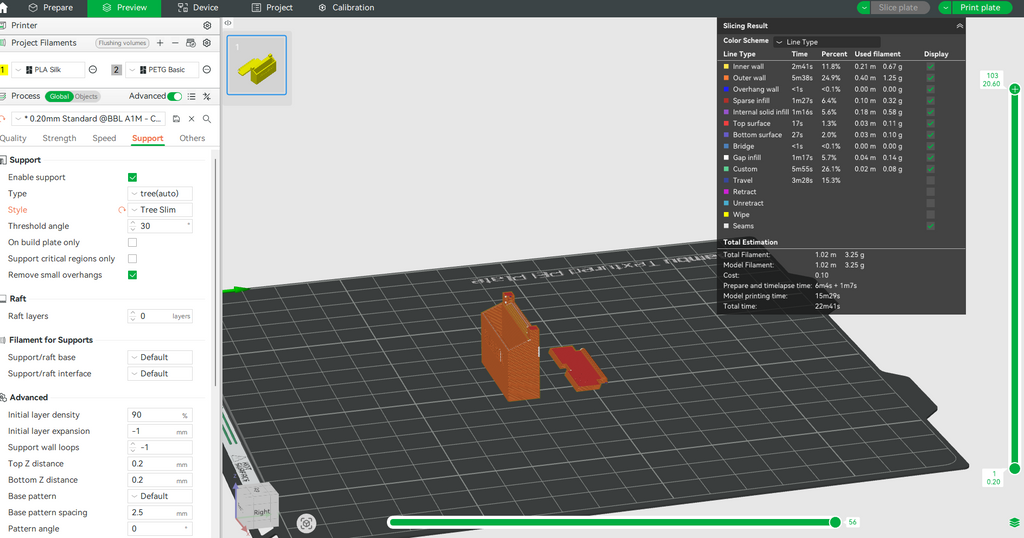Search process settings with magnifier icon
This screenshot has height=538, width=1024.
coord(207,118)
